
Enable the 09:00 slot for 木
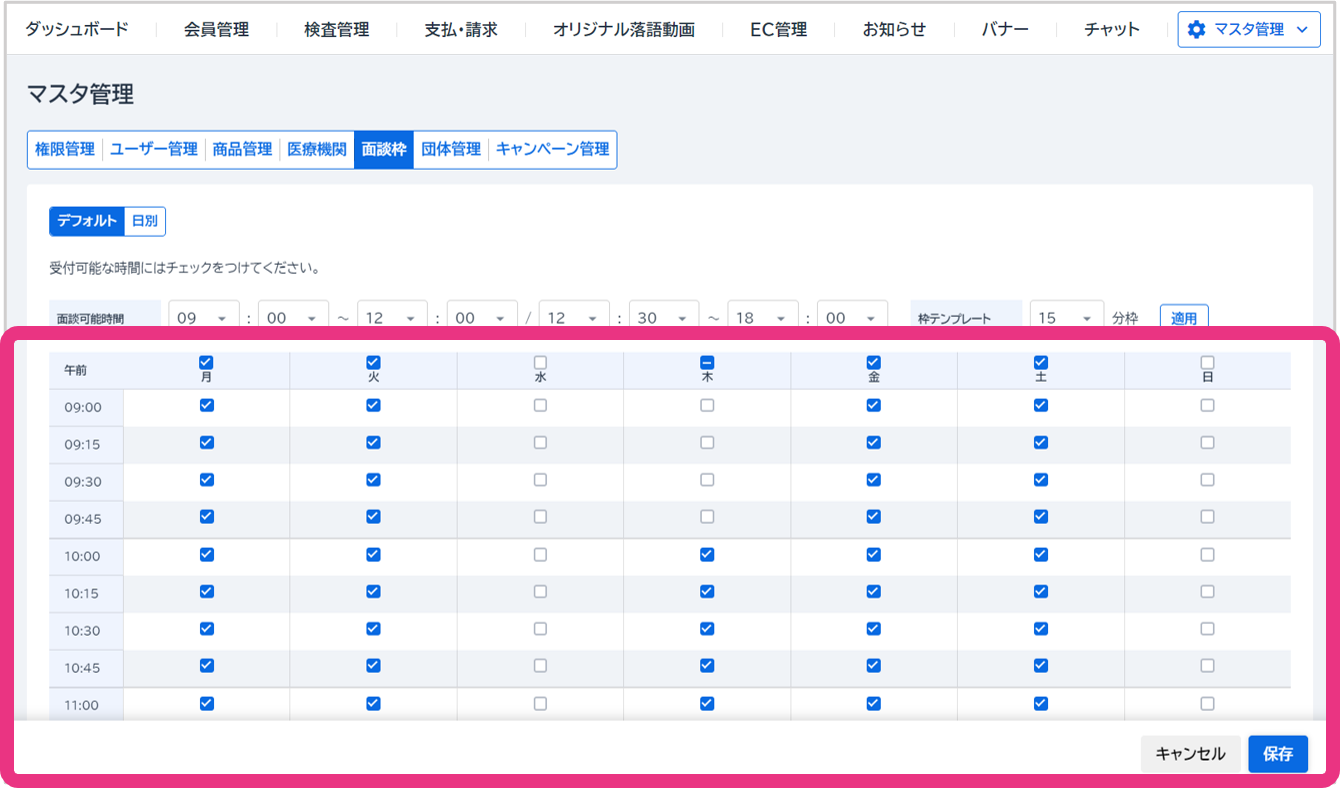point(707,406)
